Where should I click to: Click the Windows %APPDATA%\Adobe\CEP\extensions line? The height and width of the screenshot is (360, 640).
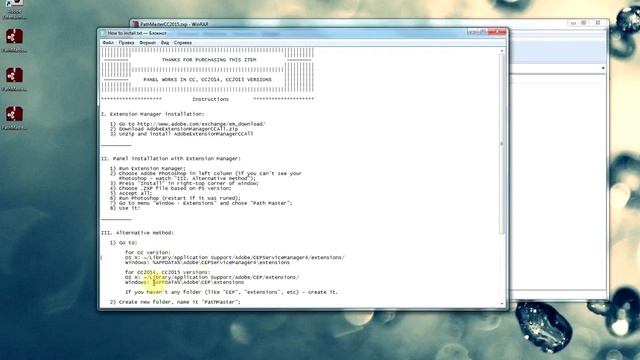pos(184,282)
